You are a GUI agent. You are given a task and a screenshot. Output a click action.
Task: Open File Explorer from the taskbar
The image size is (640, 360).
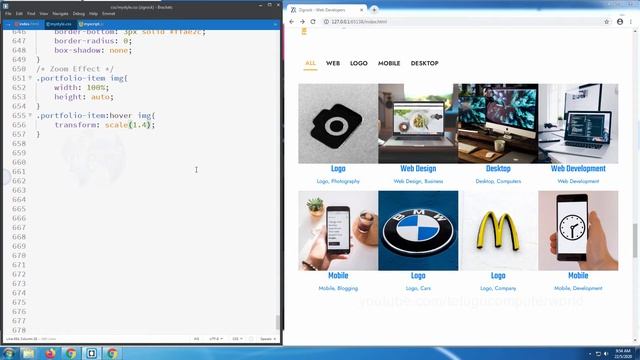pyautogui.click(x=29, y=353)
